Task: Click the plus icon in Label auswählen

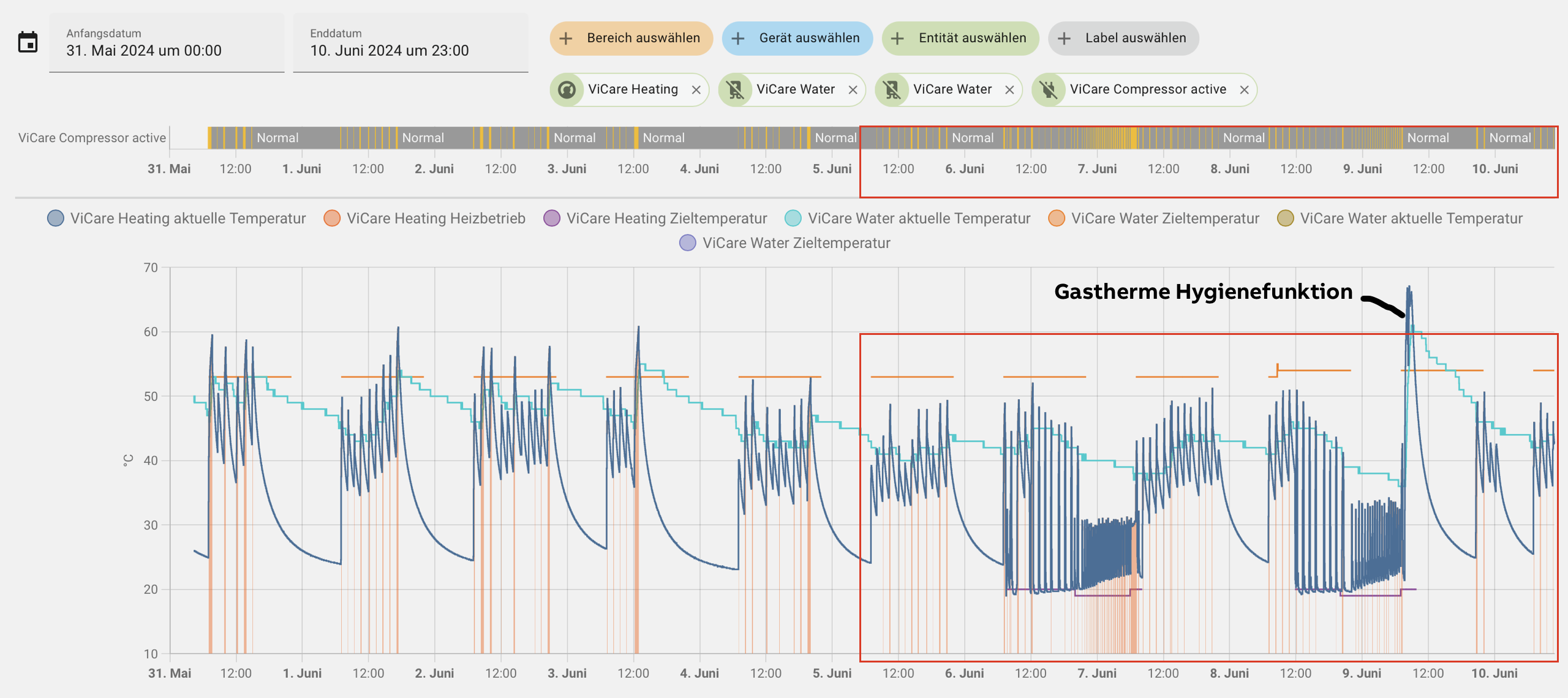Action: pyautogui.click(x=1064, y=39)
